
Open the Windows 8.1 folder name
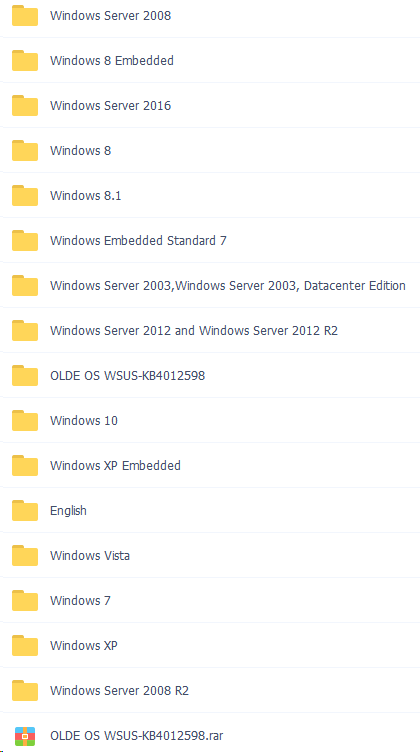tap(85, 196)
